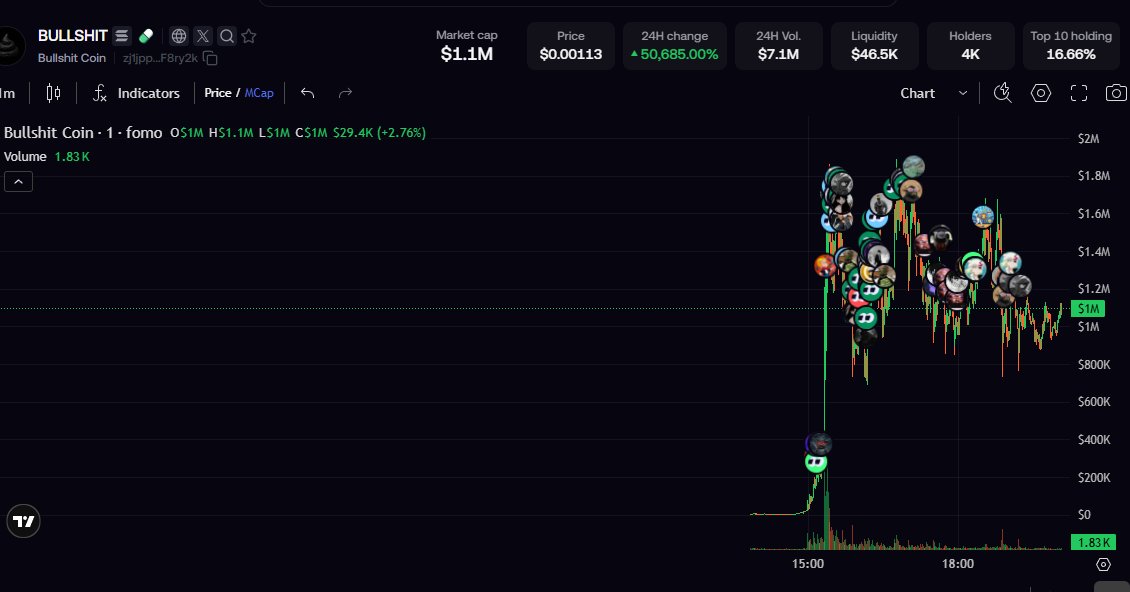Click the dark avatar marker near $400K
The image size is (1130, 592).
(819, 443)
